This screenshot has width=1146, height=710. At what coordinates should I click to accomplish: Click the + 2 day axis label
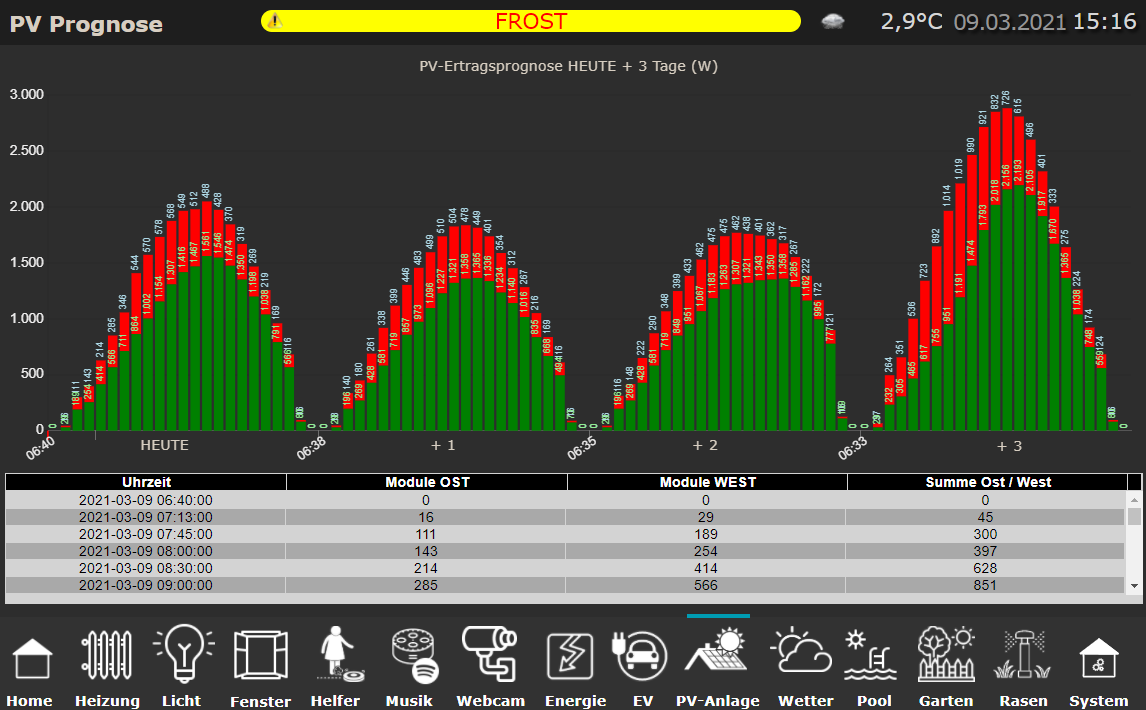tap(705, 445)
